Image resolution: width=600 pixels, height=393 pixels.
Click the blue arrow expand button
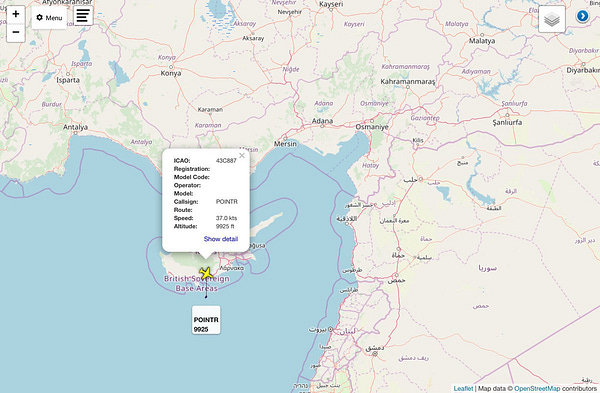coord(582,16)
